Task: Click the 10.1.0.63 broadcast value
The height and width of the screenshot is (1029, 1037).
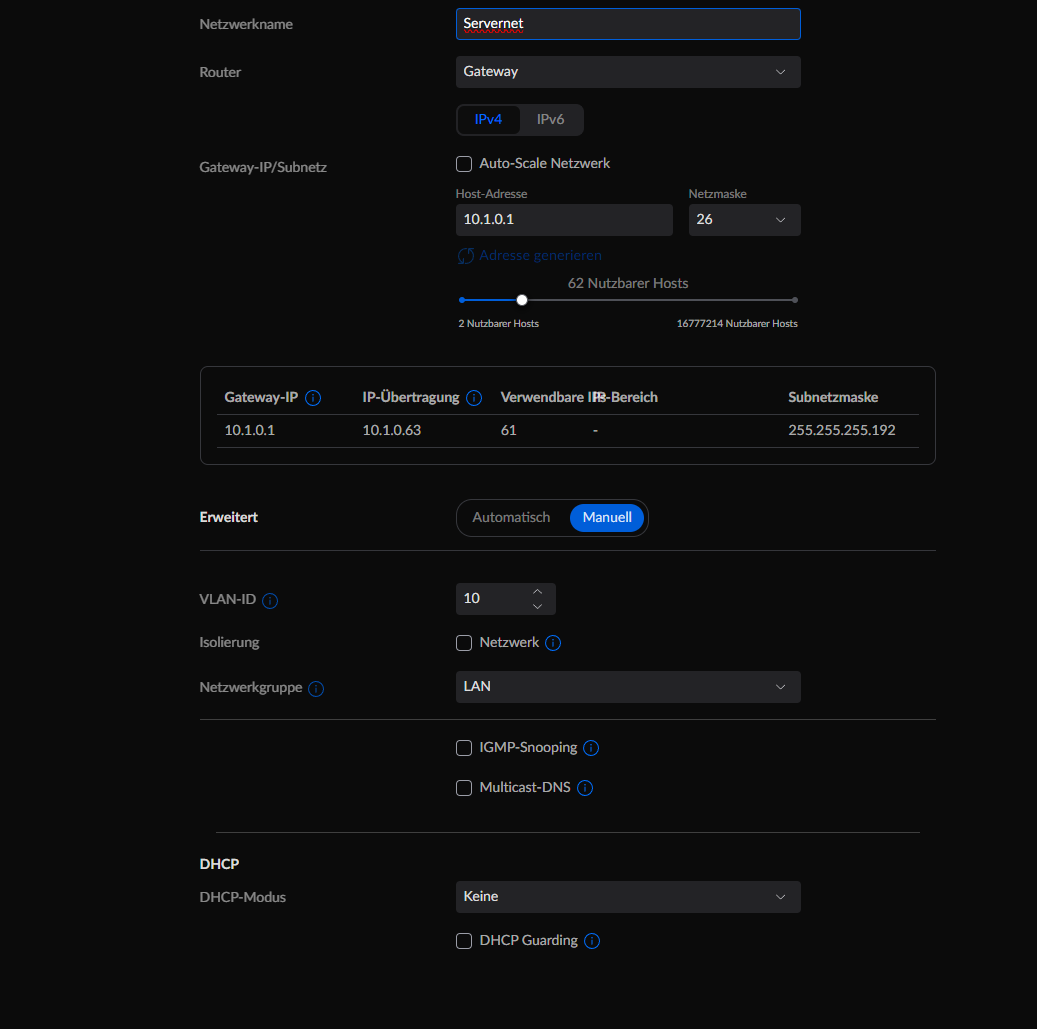Action: click(x=392, y=431)
